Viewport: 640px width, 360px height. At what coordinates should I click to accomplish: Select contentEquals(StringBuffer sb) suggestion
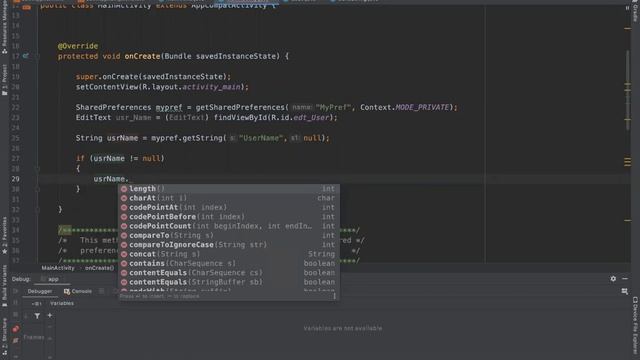229,282
